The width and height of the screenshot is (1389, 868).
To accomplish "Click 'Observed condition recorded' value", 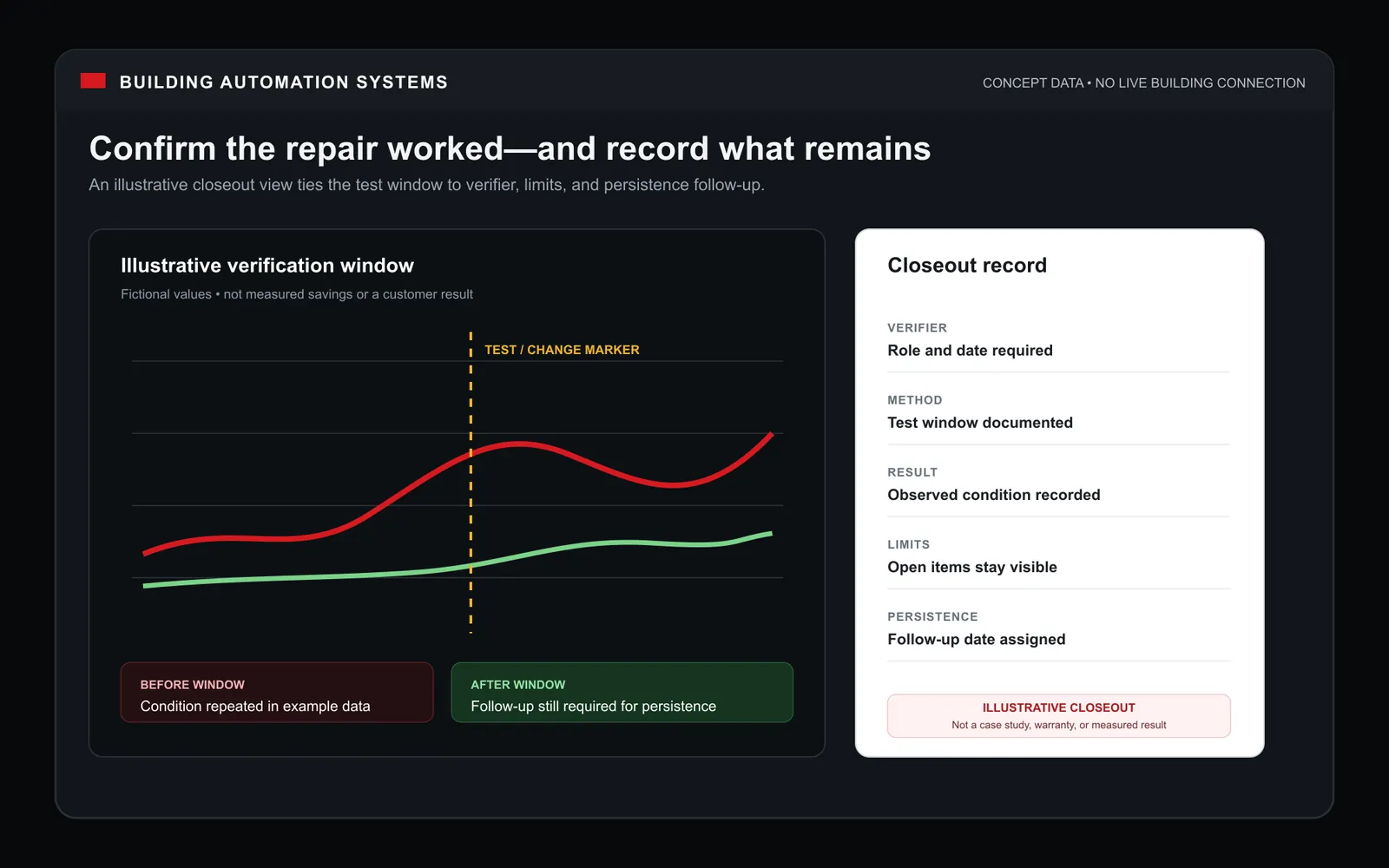I will tap(994, 495).
